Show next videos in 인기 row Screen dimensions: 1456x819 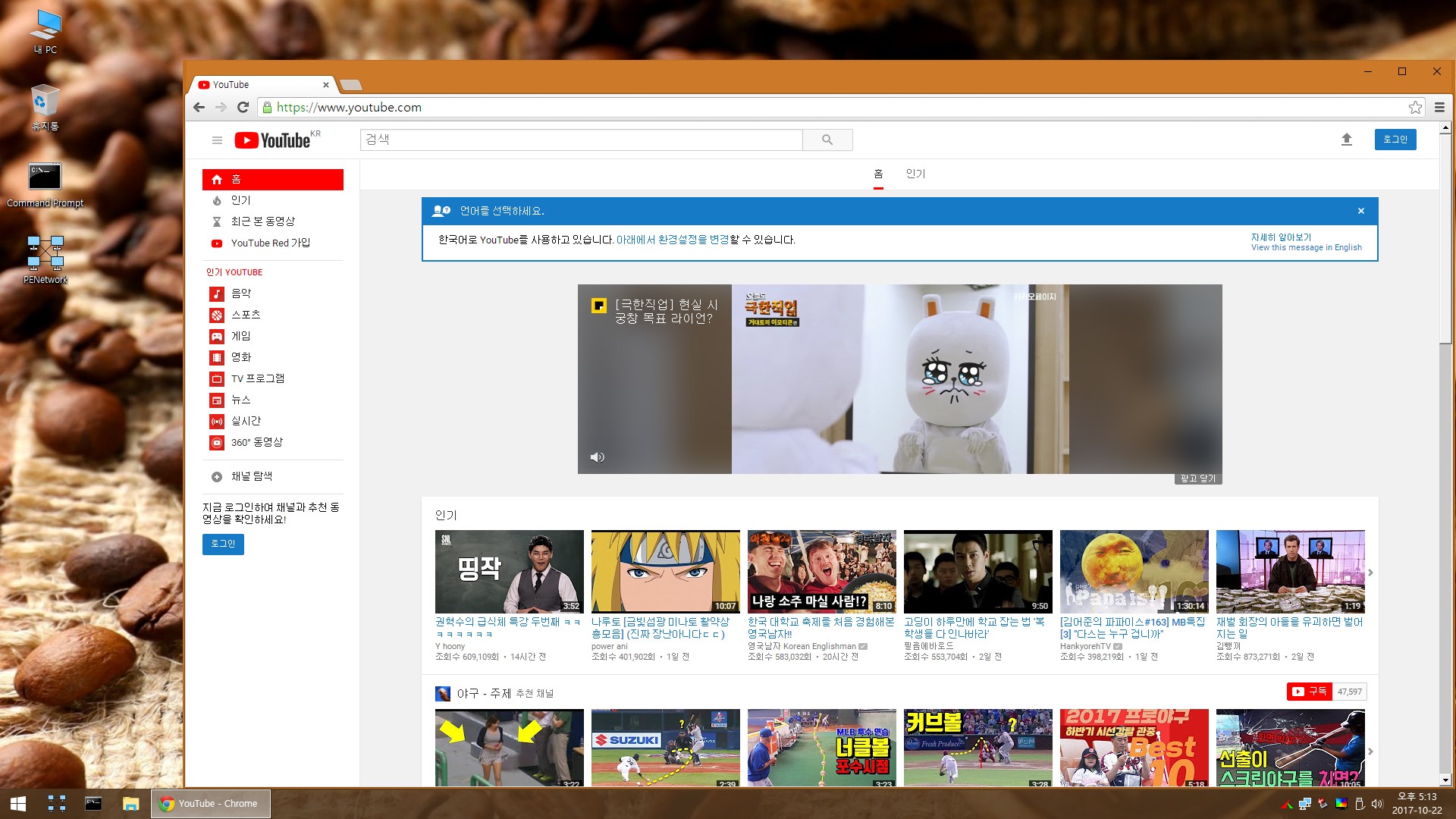[1370, 573]
